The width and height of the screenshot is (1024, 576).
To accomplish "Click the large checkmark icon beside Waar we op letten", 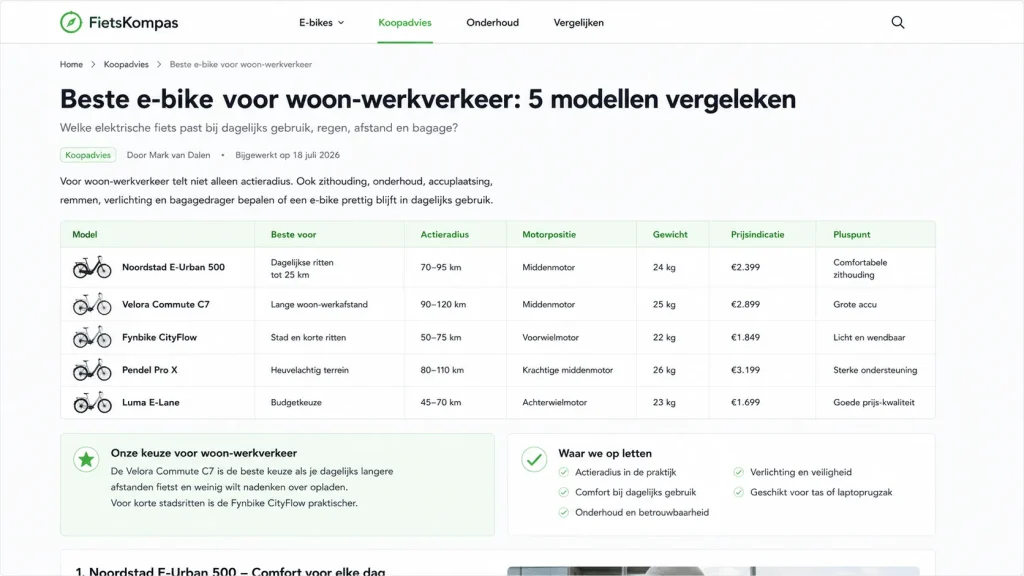I will (x=534, y=460).
